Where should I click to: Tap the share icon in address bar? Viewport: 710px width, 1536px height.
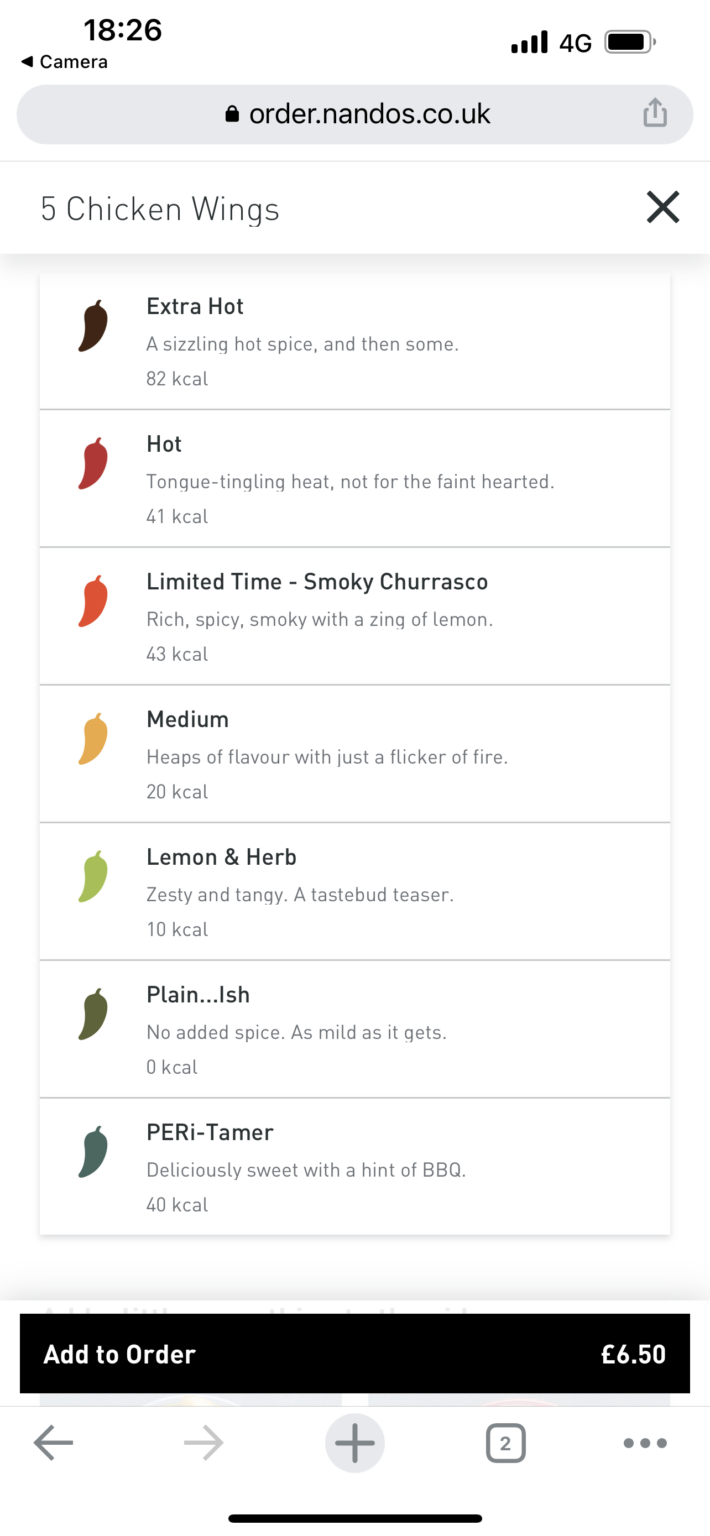(x=655, y=113)
